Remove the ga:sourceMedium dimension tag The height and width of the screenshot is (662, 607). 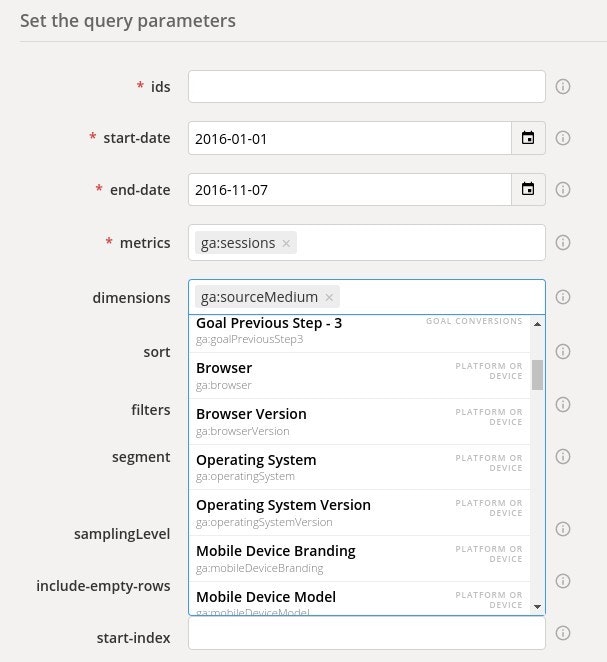point(329,297)
